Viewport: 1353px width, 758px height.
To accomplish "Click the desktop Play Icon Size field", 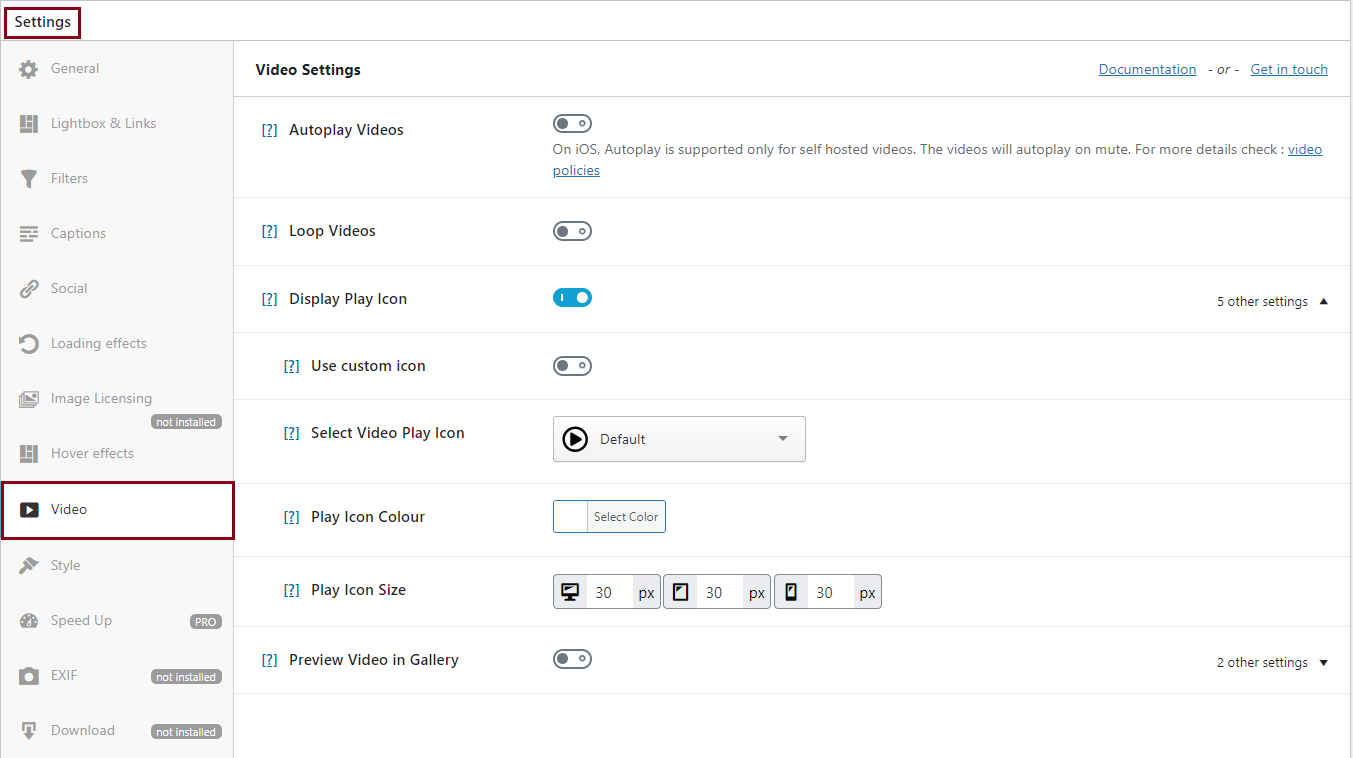I will pos(611,593).
